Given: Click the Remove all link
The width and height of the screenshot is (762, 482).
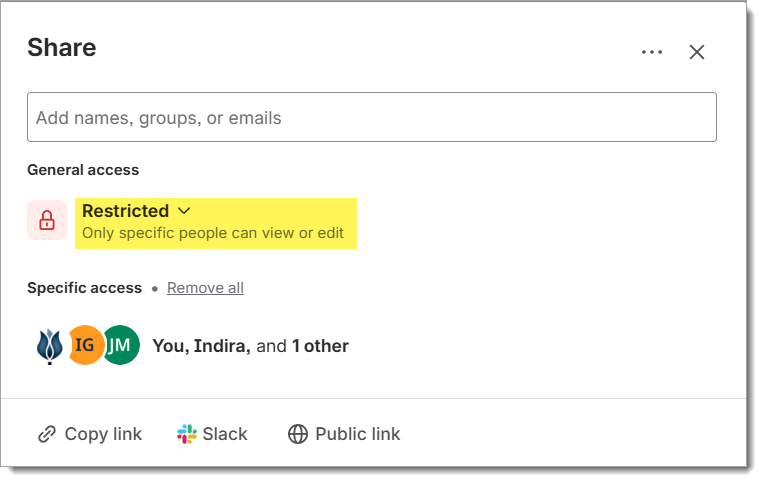Looking at the screenshot, I should click(205, 288).
